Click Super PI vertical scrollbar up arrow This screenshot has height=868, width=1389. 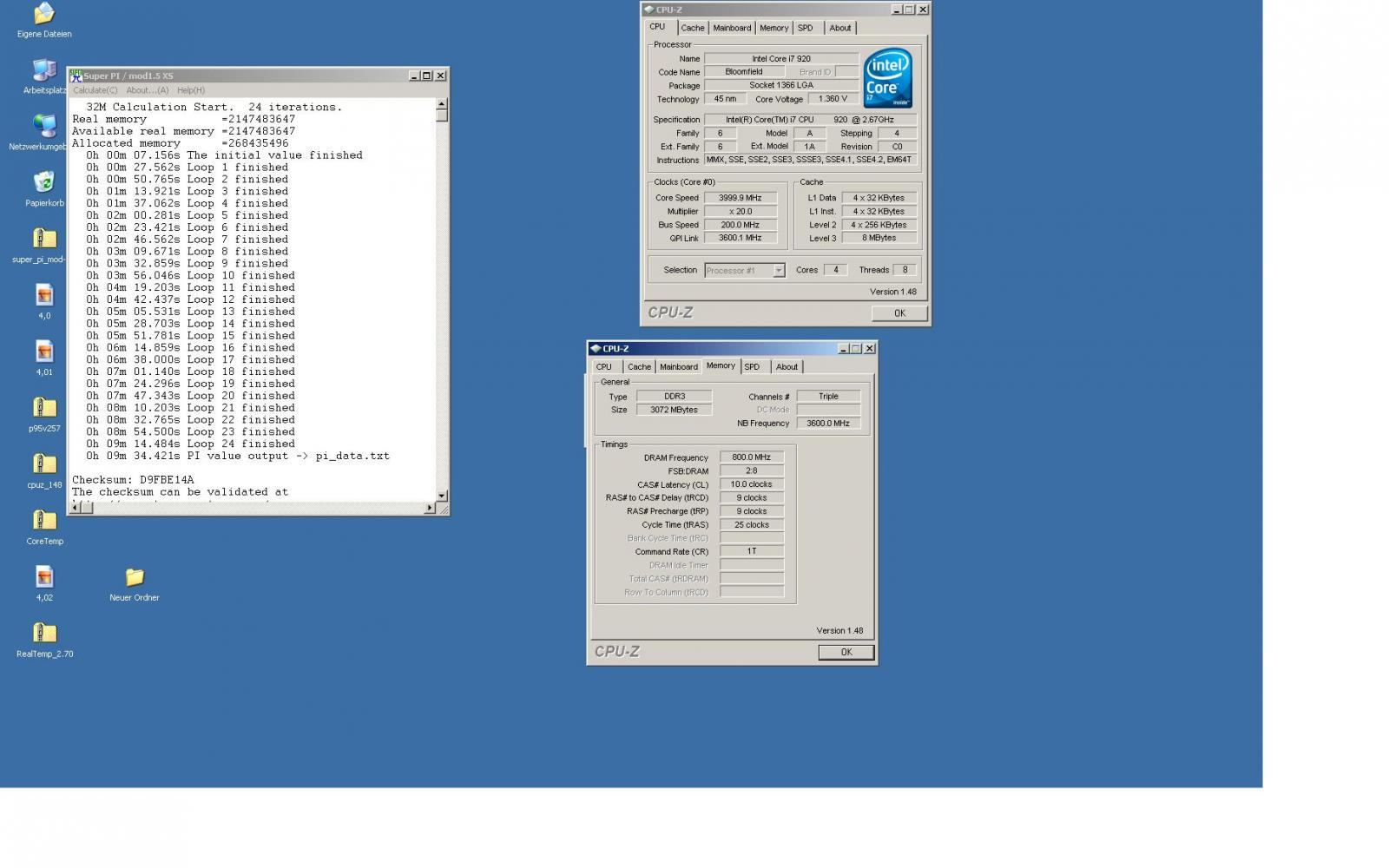(442, 104)
